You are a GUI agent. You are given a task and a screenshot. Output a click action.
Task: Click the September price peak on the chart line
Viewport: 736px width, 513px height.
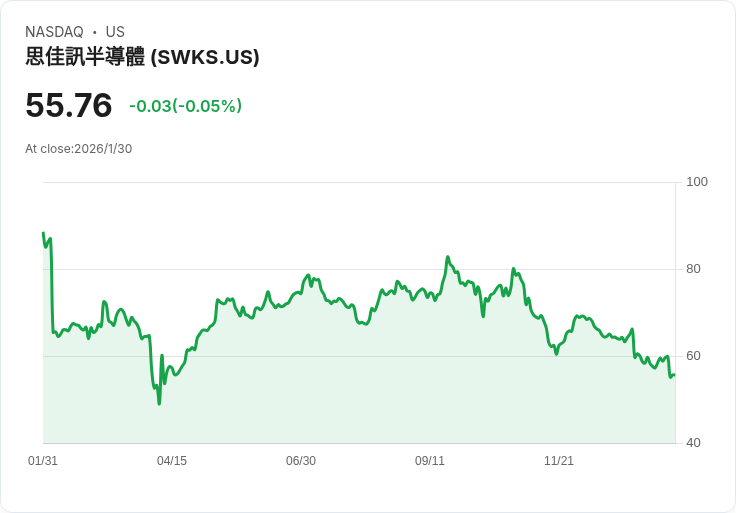[448, 257]
